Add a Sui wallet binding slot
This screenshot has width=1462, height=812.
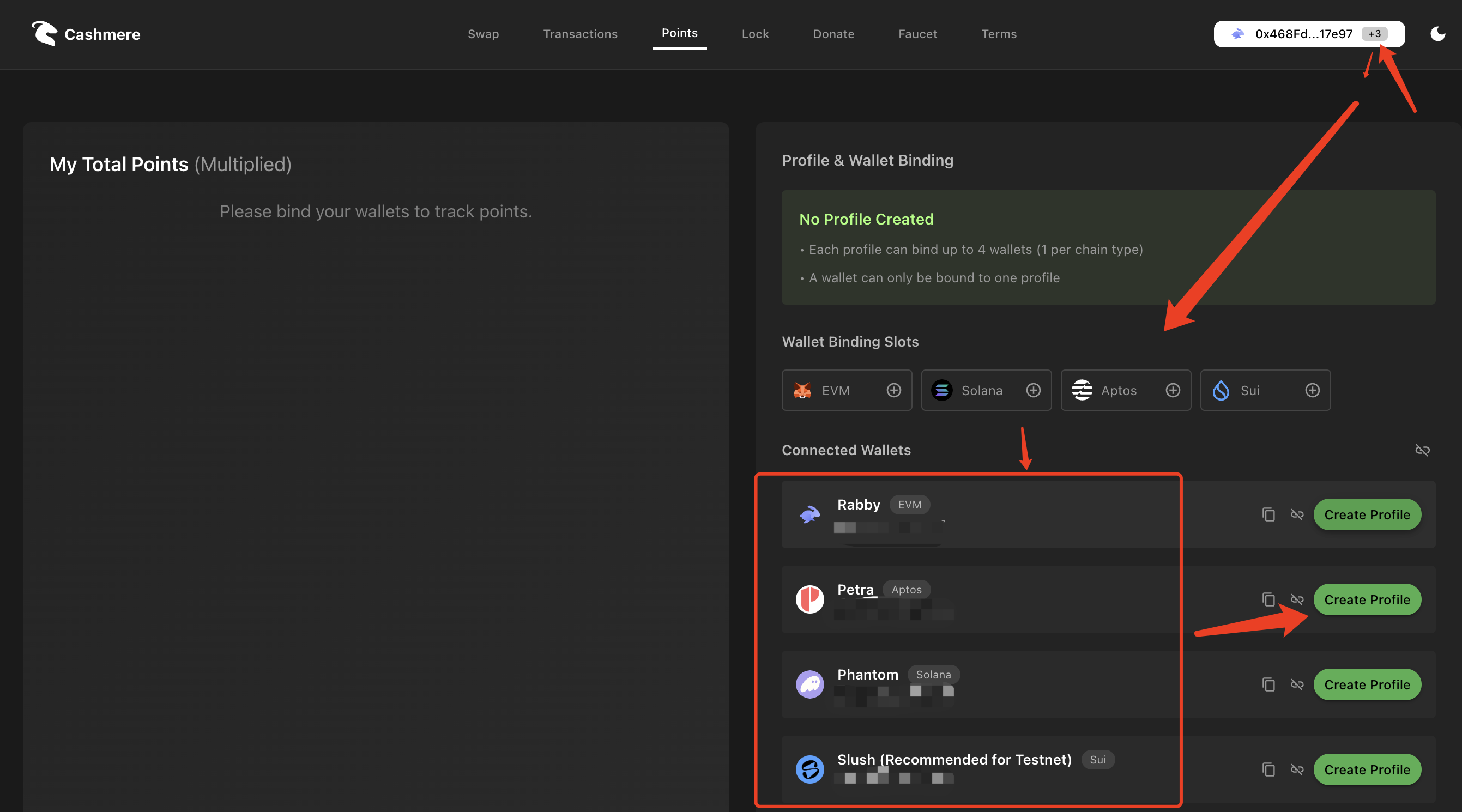[x=1312, y=390]
